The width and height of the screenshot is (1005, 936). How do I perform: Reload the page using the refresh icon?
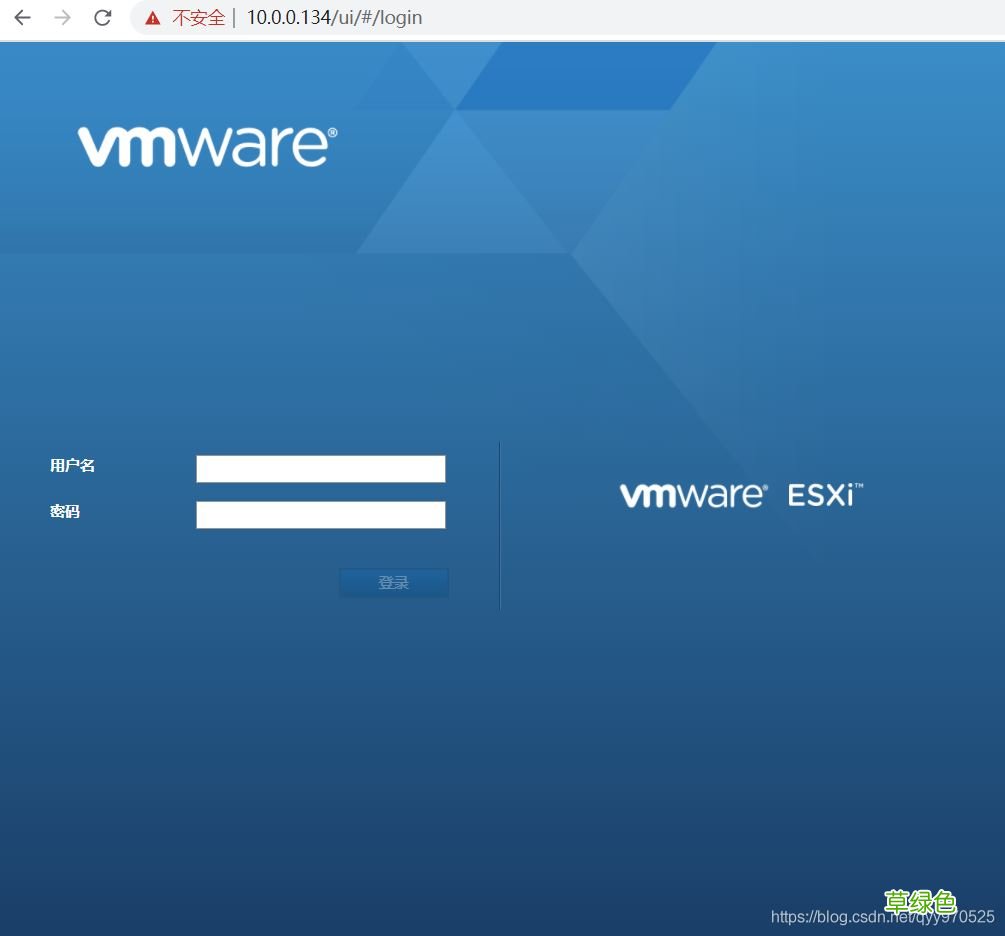click(x=102, y=17)
